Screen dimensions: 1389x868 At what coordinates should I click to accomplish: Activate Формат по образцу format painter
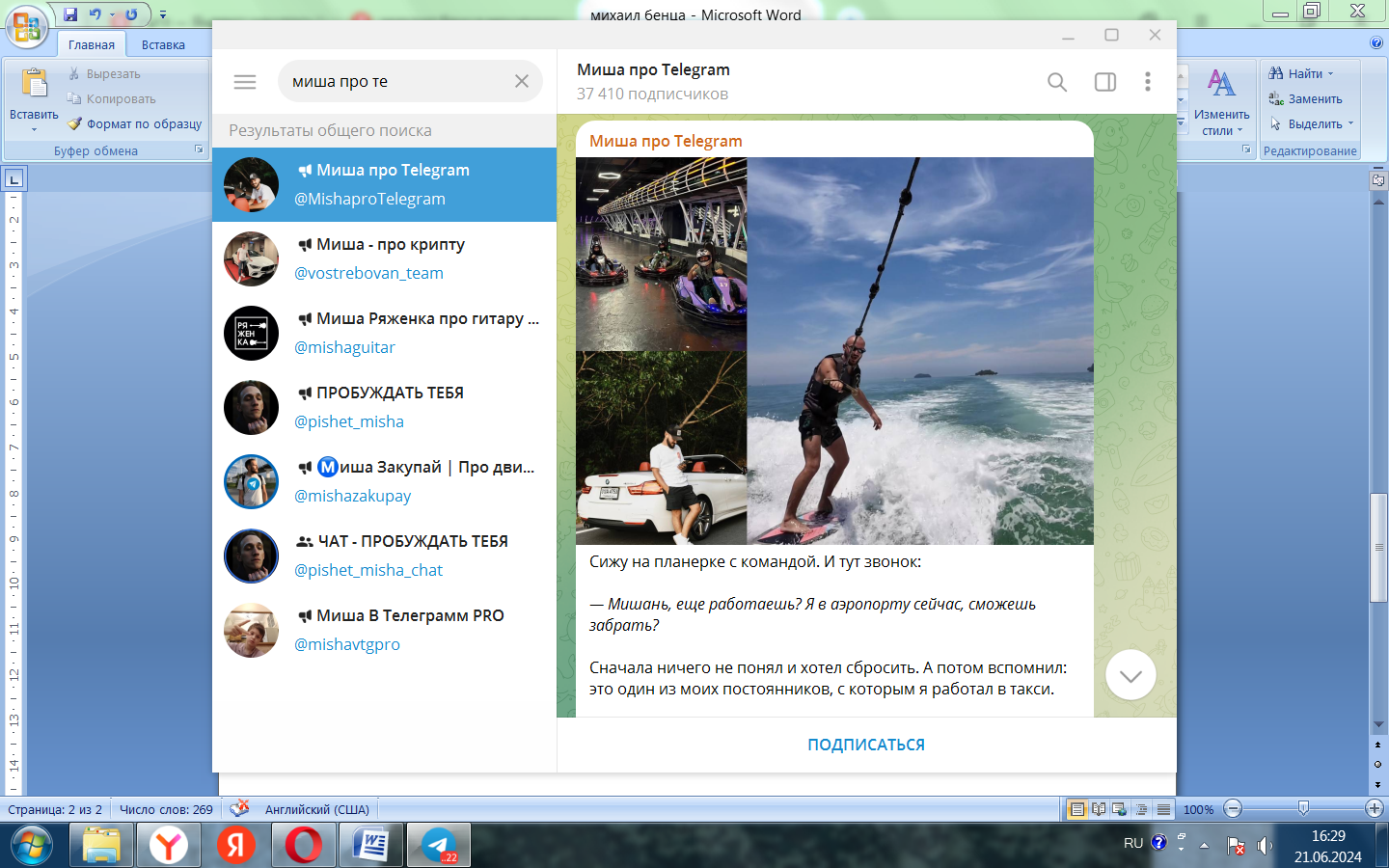[x=134, y=123]
